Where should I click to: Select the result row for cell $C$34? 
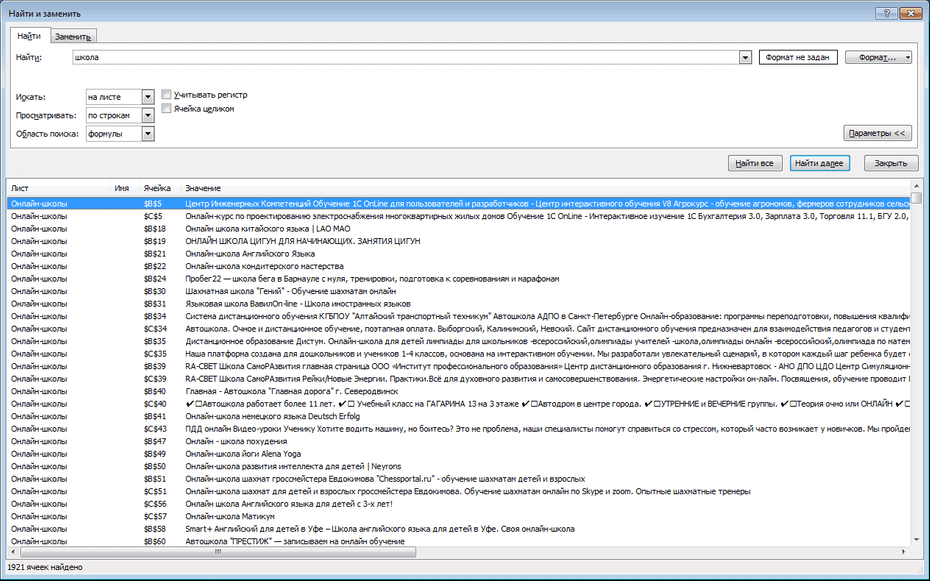(458, 328)
